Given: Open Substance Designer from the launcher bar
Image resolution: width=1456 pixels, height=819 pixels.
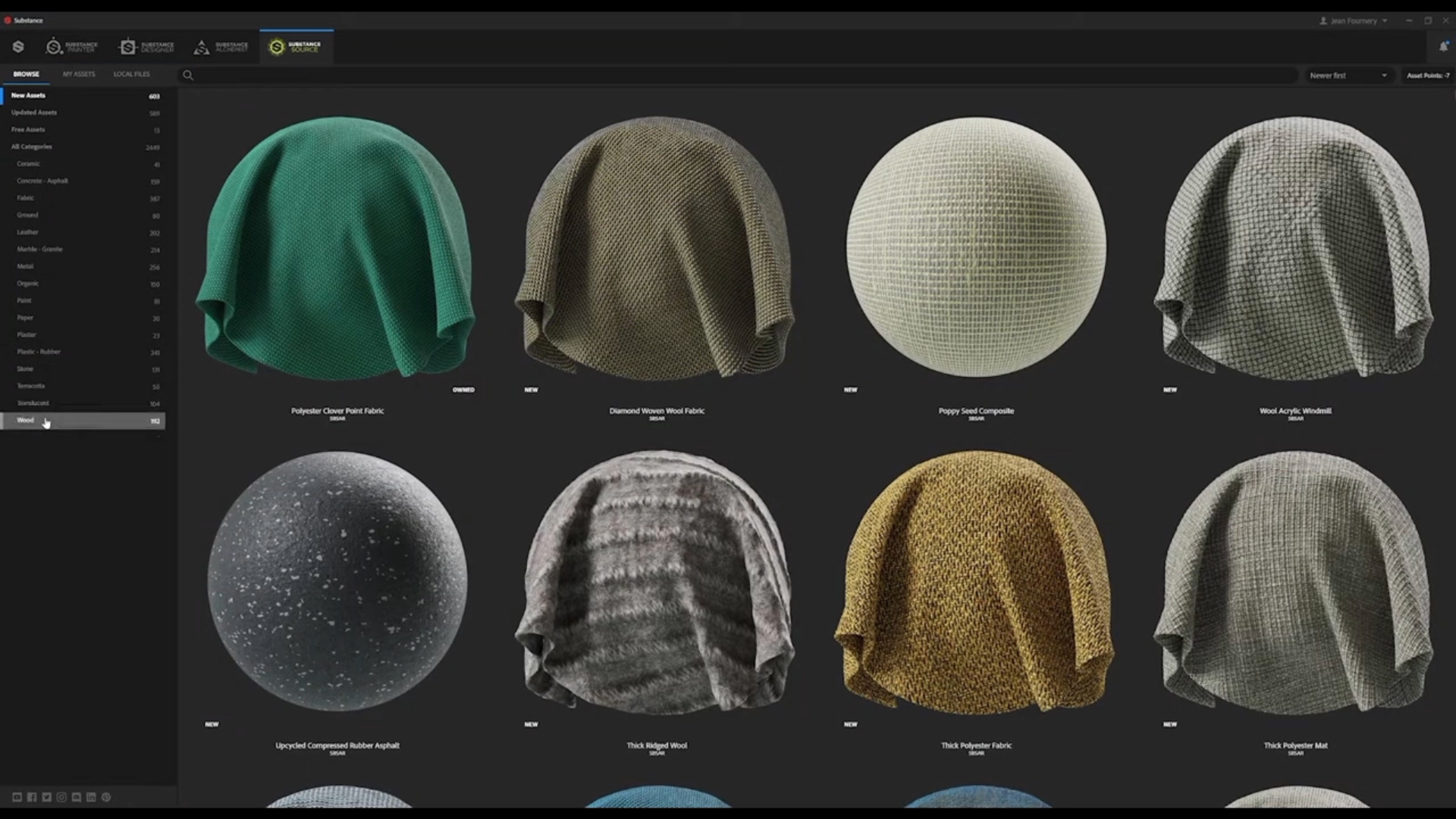Looking at the screenshot, I should pyautogui.click(x=147, y=47).
